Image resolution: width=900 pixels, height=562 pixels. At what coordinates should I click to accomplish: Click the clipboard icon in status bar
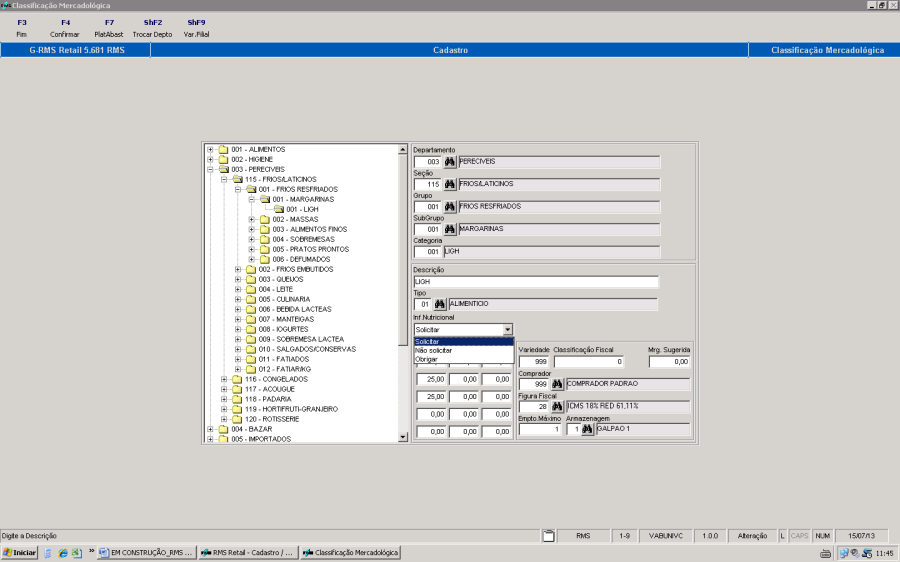549,536
